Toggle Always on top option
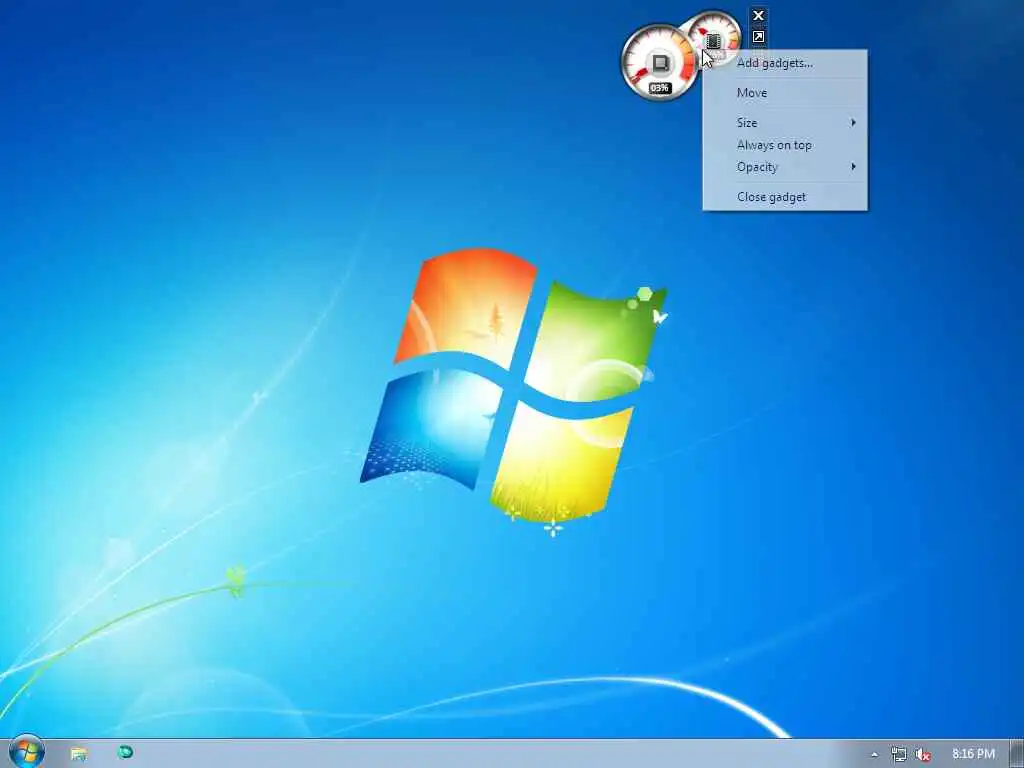 click(785, 145)
